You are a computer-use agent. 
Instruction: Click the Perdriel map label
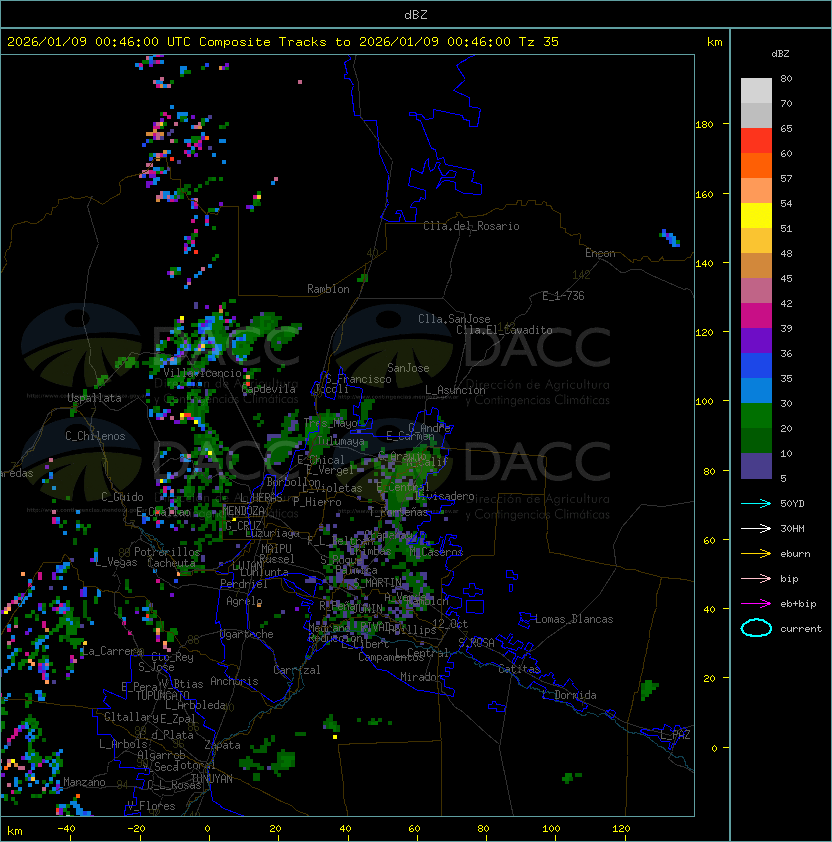tap(244, 584)
